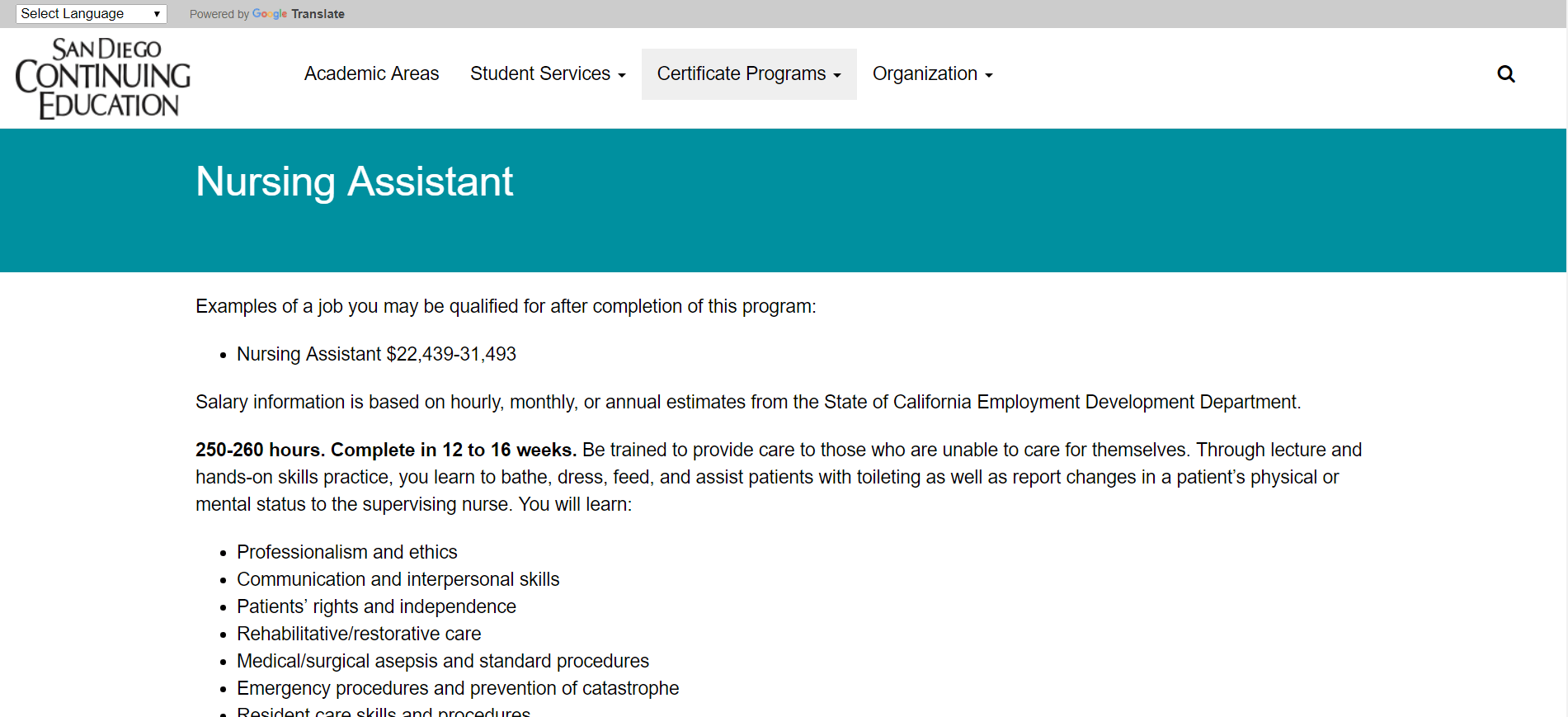Click the San Diego Continuing Education logo
1568x717 pixels.
103,78
